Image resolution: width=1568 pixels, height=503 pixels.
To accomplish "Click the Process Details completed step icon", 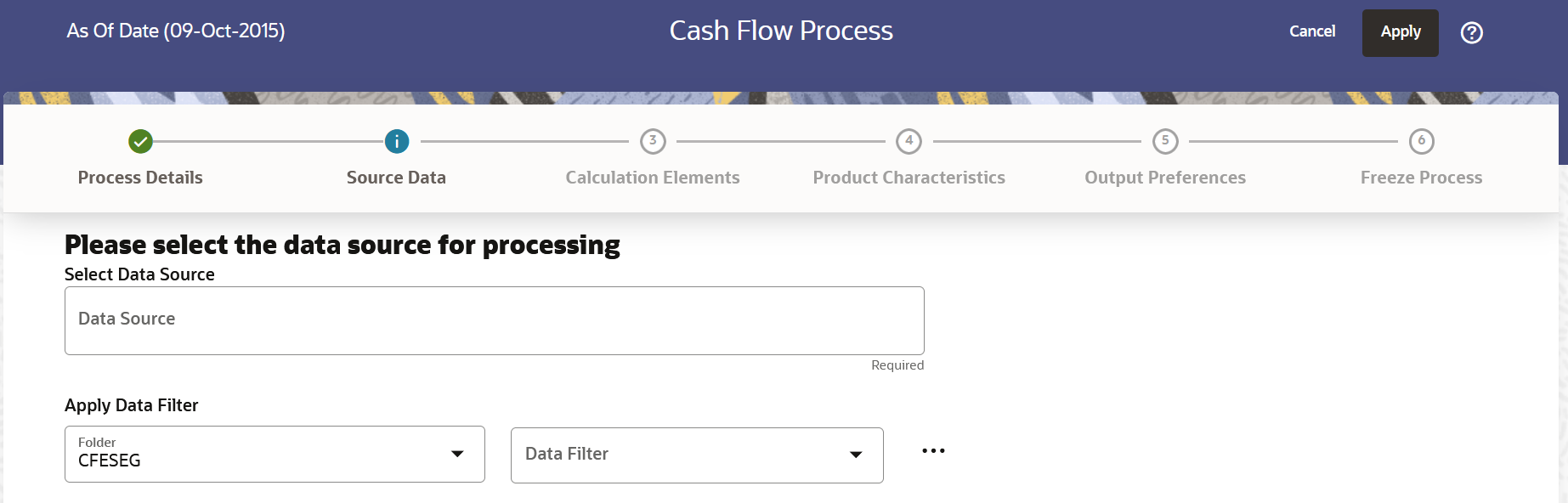I will click(140, 142).
